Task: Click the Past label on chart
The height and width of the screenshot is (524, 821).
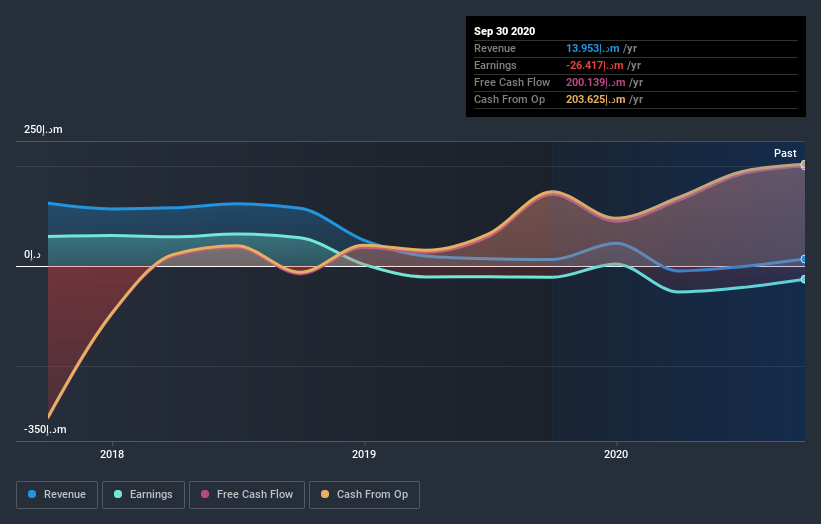Action: [x=785, y=153]
